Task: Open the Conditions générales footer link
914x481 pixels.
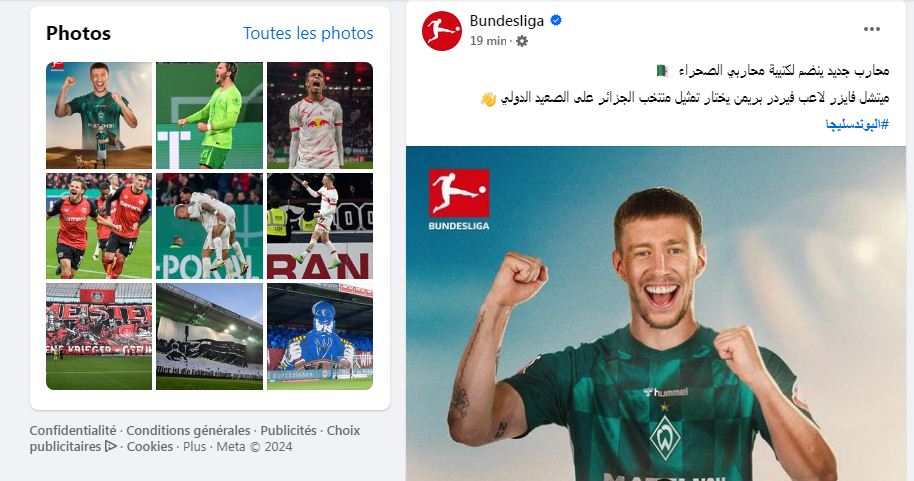Action: (x=188, y=430)
